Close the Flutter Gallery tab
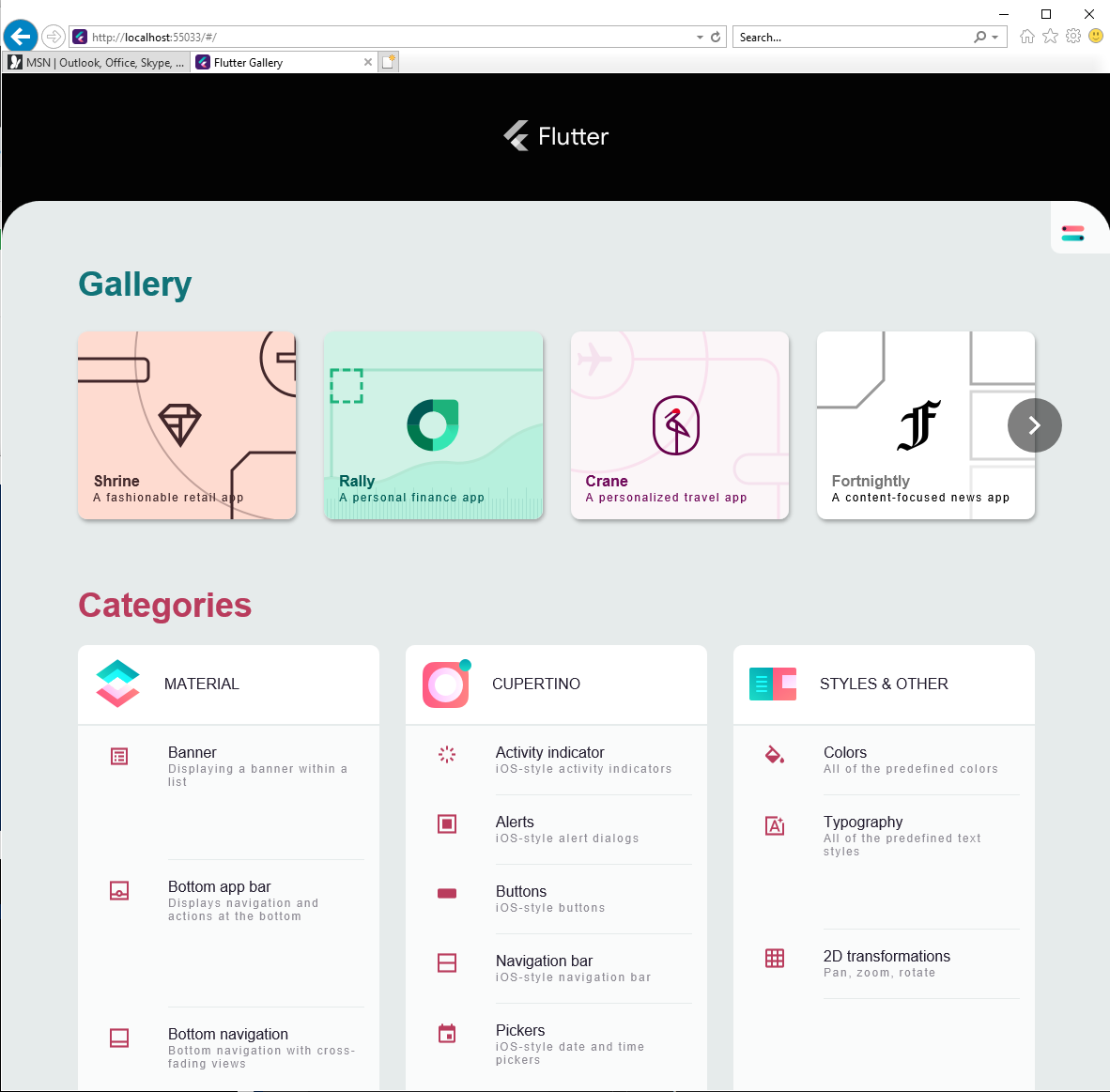Image resolution: width=1110 pixels, height=1092 pixels. [368, 62]
